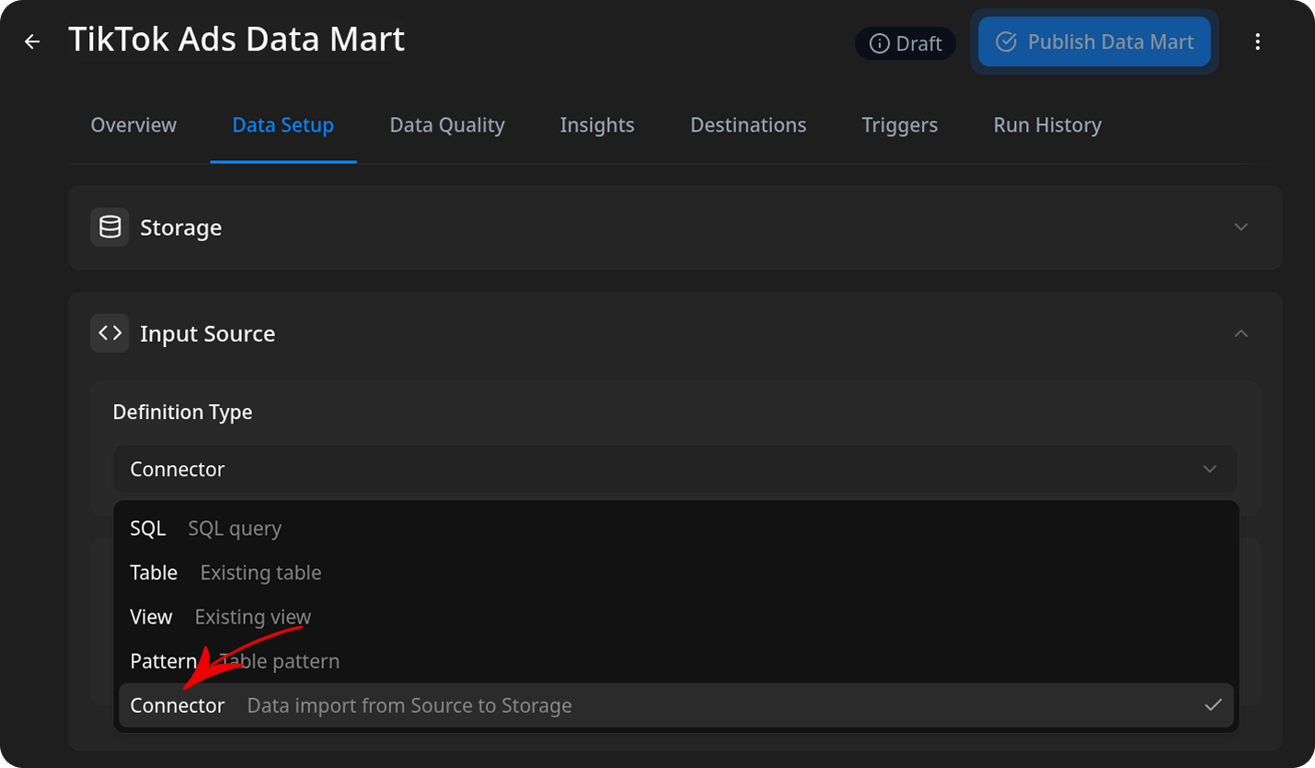Image resolution: width=1315 pixels, height=768 pixels.
Task: Open the Triggers tab
Action: point(900,125)
